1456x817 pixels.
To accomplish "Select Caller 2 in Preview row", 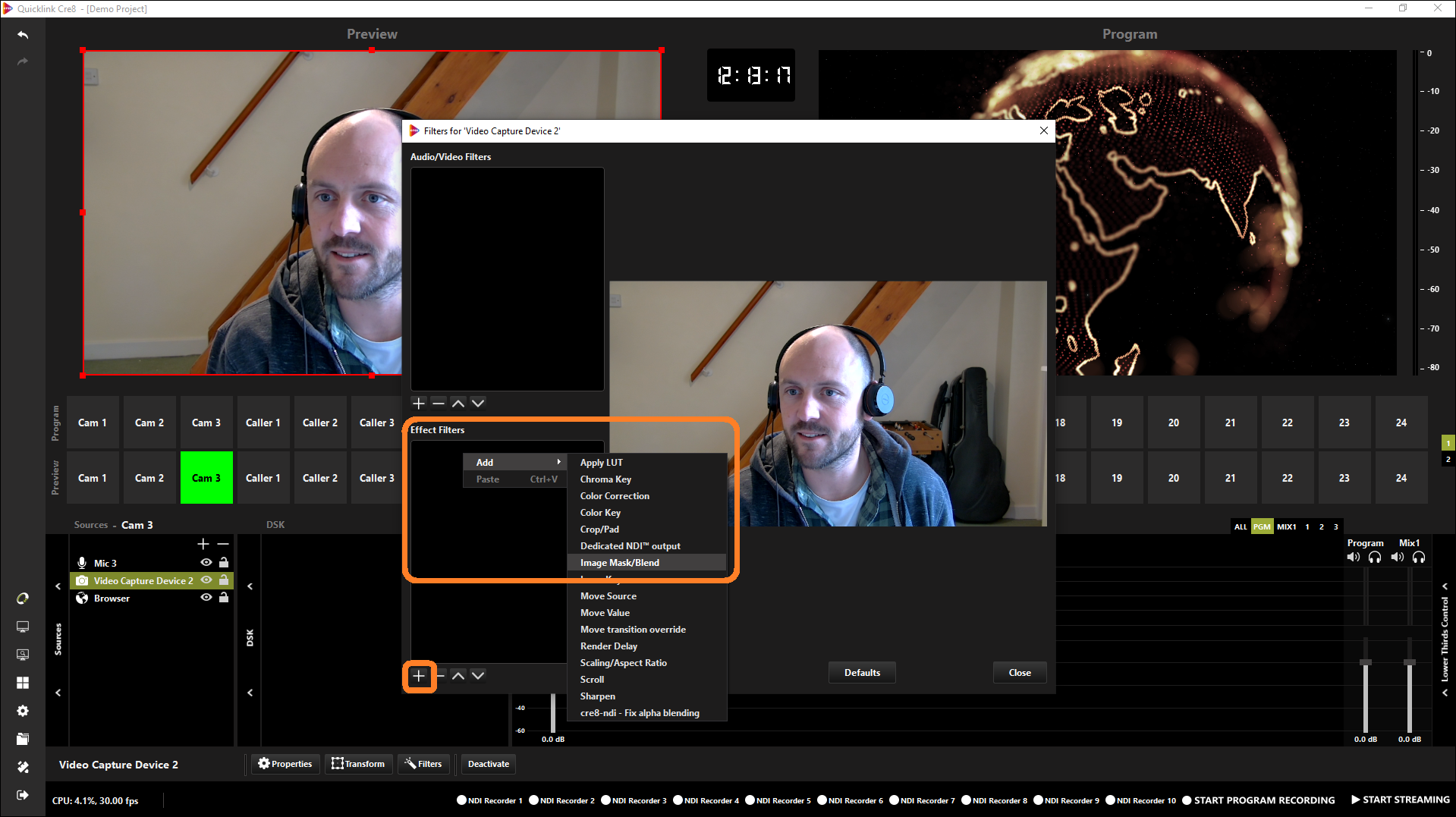I will 320,478.
